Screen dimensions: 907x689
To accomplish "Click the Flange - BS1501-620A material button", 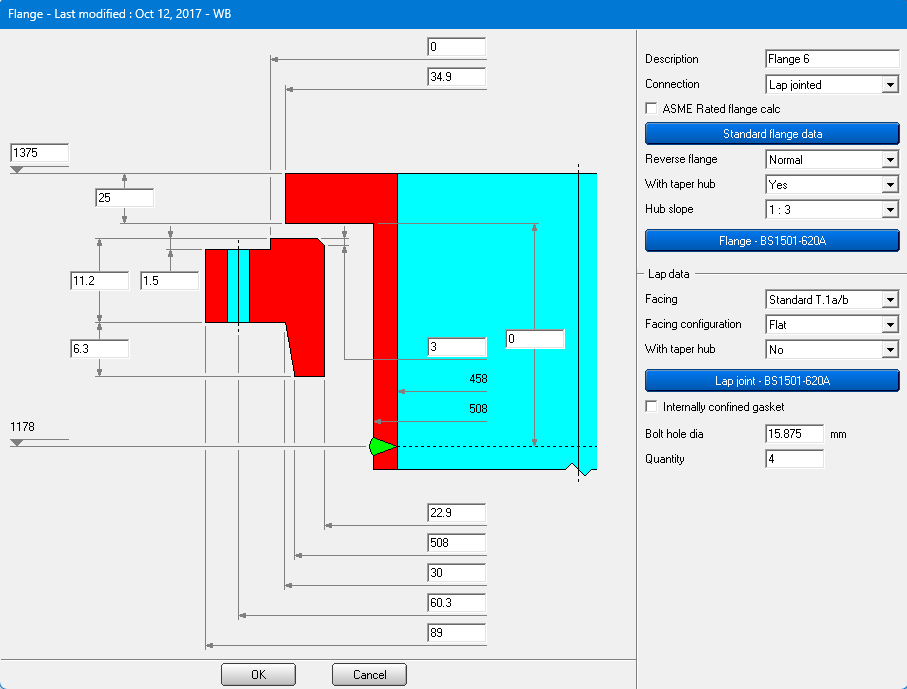I will (x=772, y=240).
